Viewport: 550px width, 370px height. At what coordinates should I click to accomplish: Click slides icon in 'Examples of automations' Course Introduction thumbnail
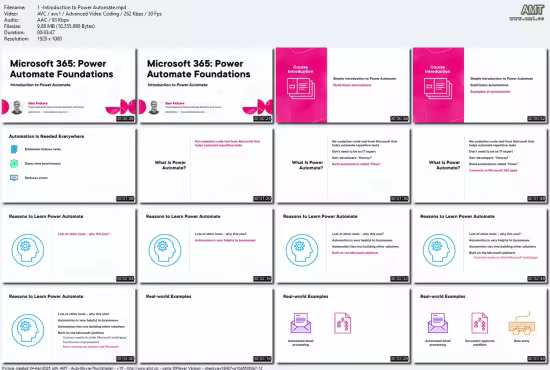(x=438, y=88)
